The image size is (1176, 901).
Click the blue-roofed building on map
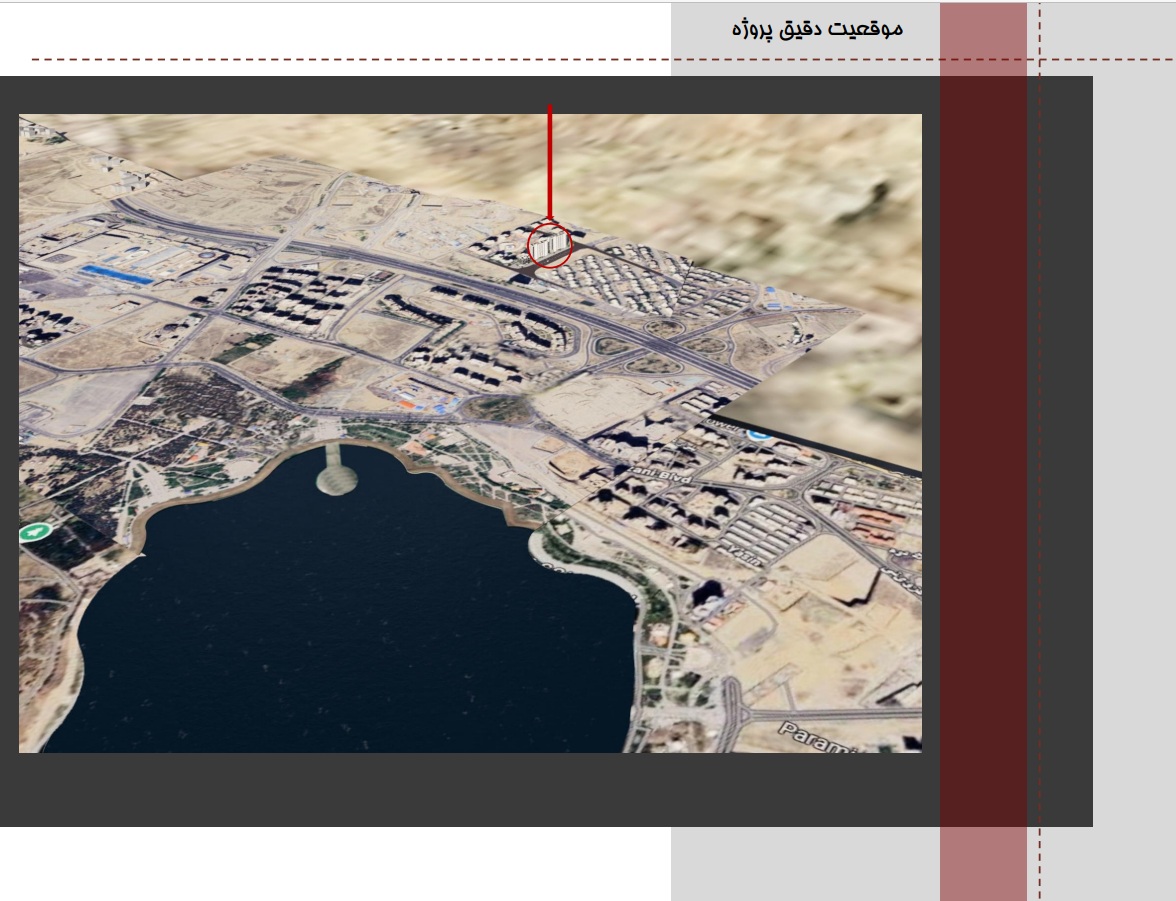pos(117,274)
